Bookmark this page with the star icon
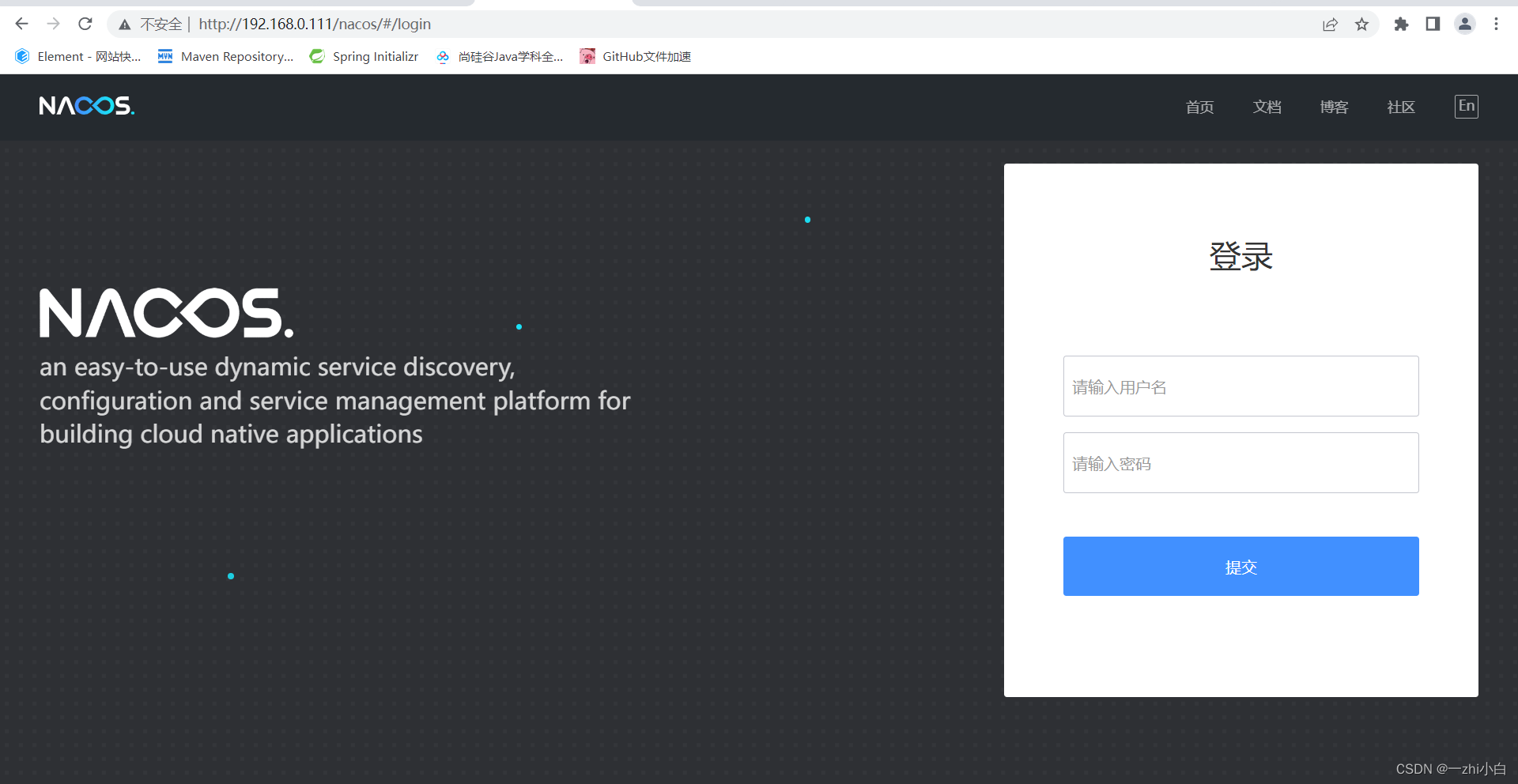 pos(1362,24)
